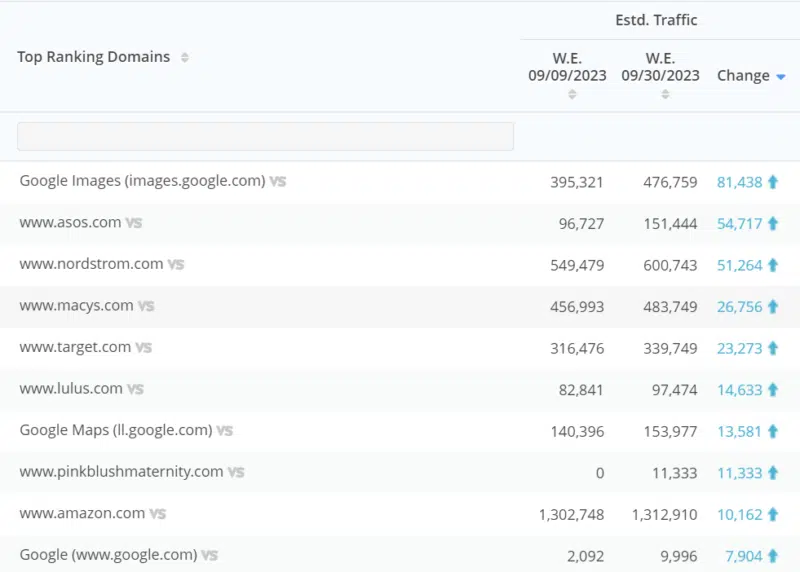Click the 151,444 traffic value
Screen dimensions: 800x572
pos(670,223)
